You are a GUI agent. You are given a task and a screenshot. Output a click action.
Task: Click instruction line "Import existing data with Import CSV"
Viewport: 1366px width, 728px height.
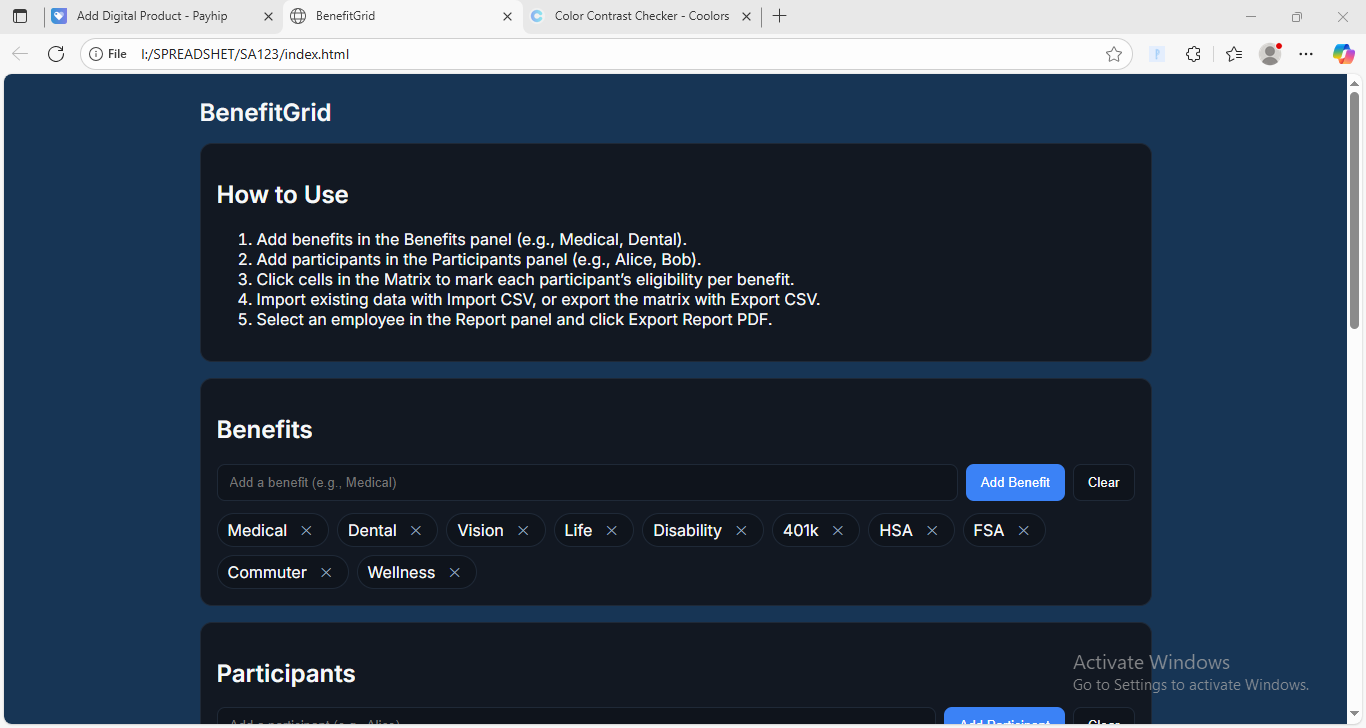tap(538, 300)
